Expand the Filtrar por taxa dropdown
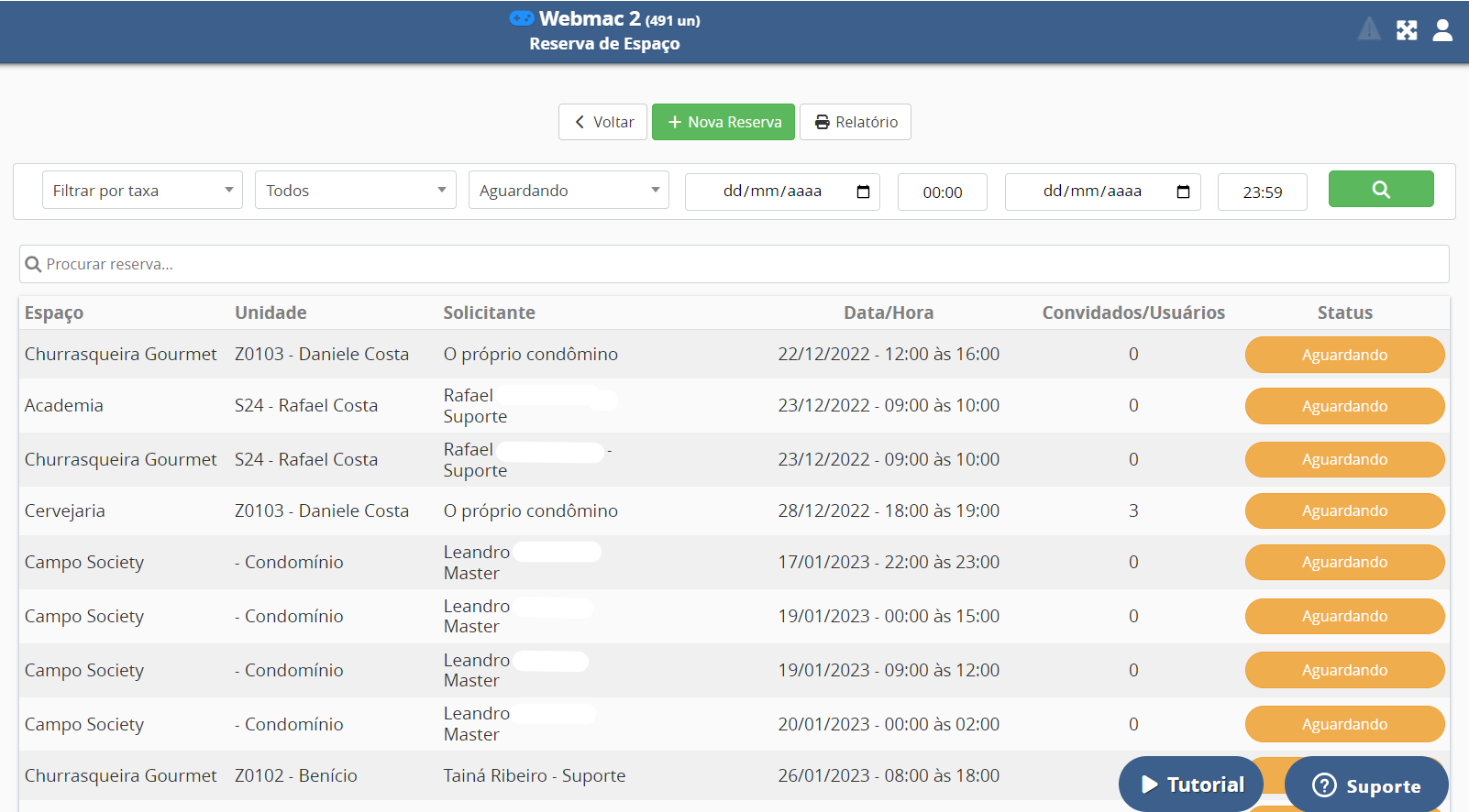This screenshot has width=1469, height=812. coord(142,191)
